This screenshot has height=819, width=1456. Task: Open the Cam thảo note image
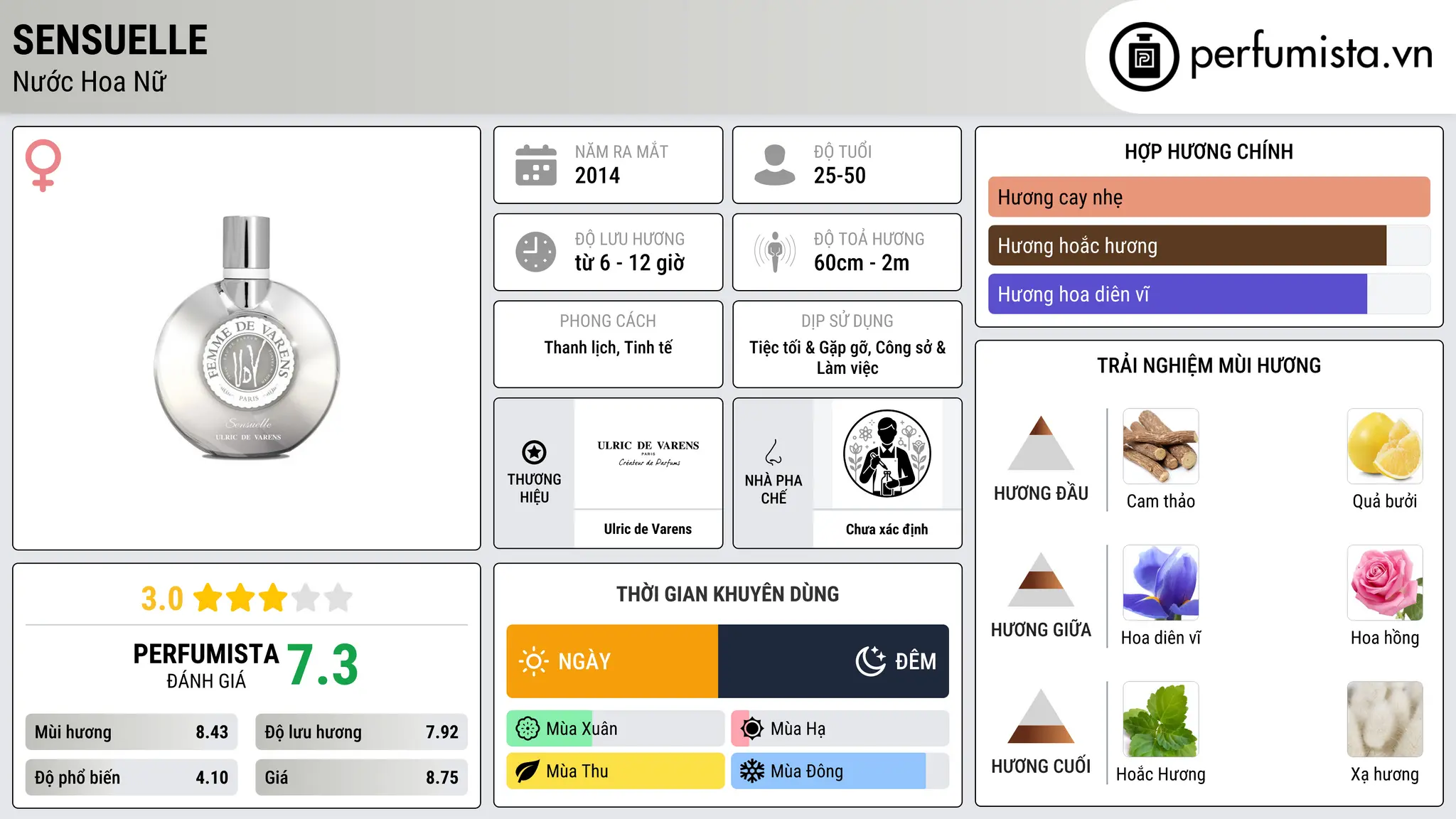[1160, 446]
